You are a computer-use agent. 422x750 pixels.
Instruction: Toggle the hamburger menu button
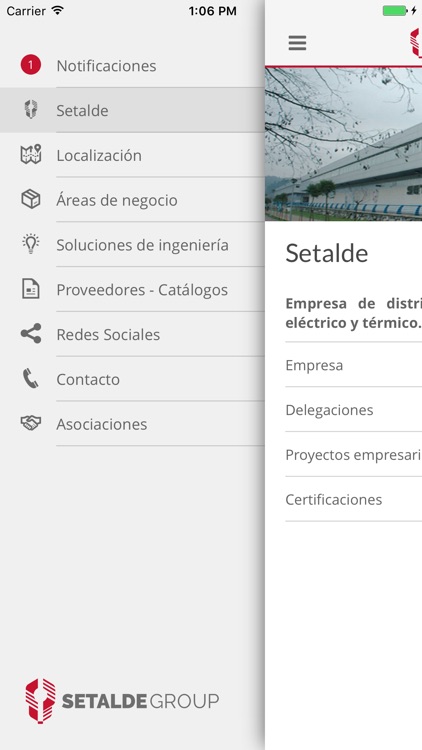[297, 43]
